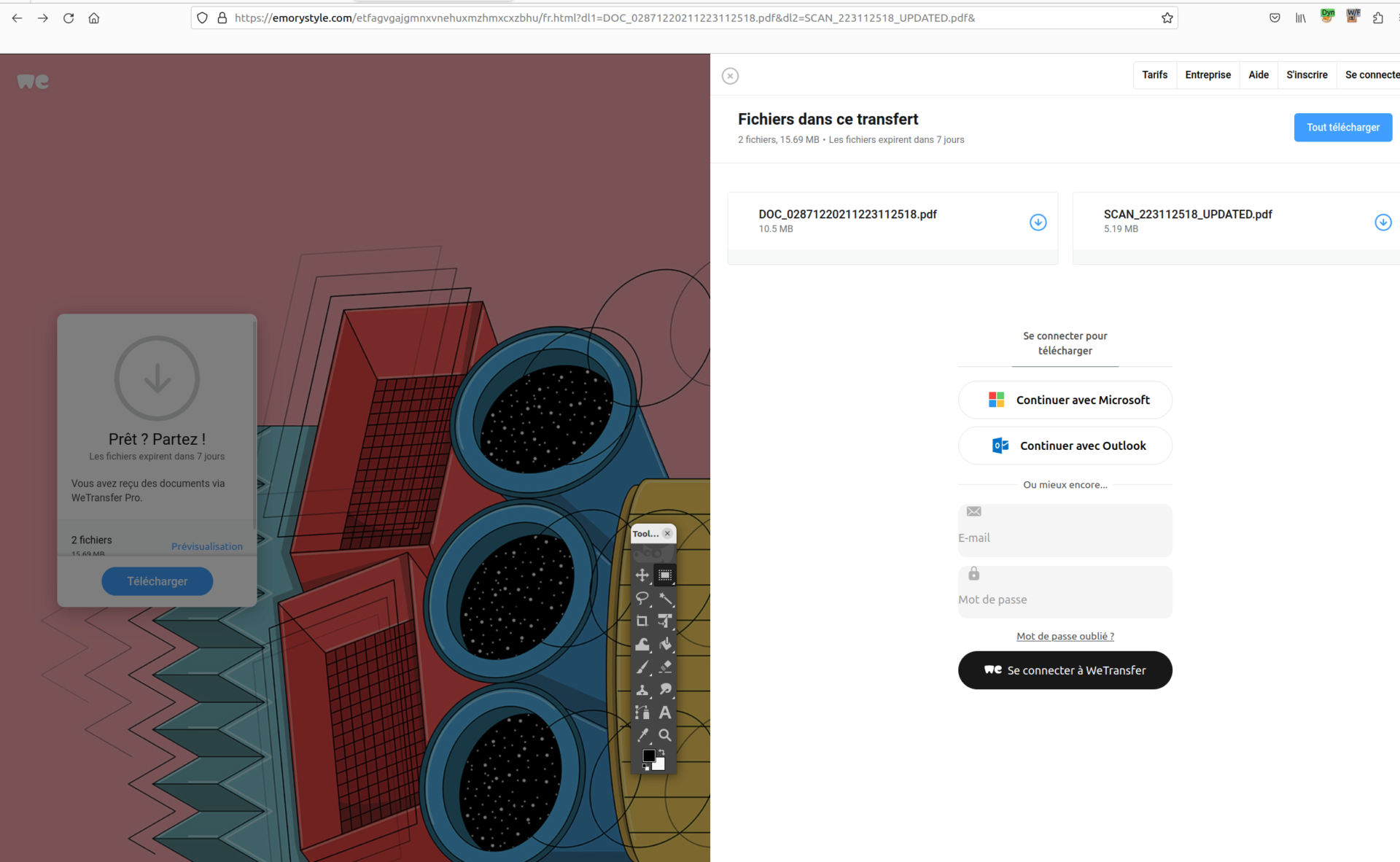The height and width of the screenshot is (862, 1400).
Task: Click the Fichiers dans ce transfert heading
Action: coord(828,120)
